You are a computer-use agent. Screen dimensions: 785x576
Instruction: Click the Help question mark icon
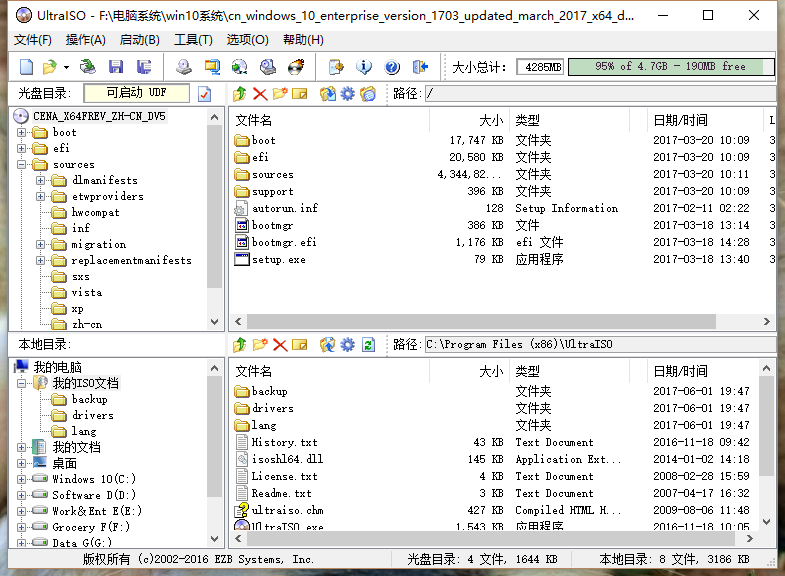click(x=392, y=67)
